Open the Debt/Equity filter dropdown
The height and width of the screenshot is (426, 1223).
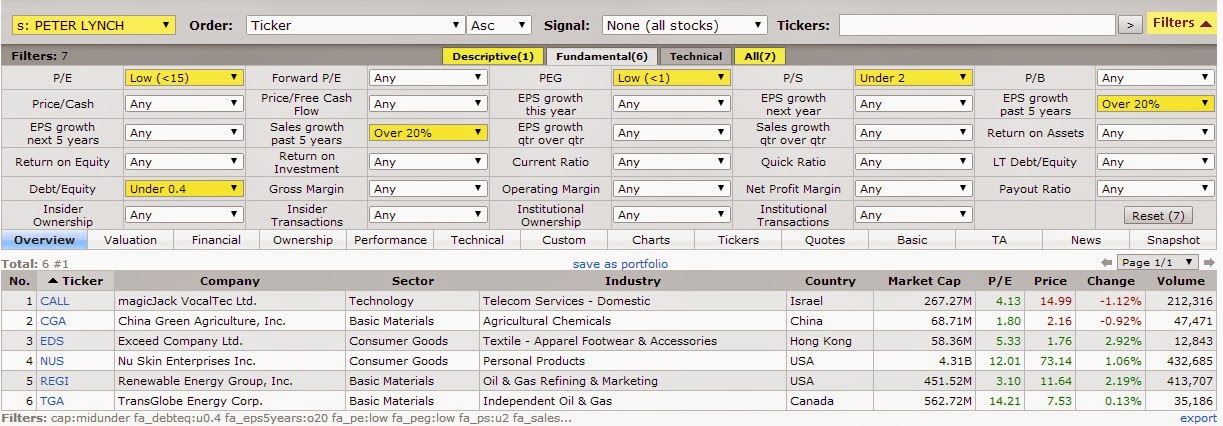(184, 188)
